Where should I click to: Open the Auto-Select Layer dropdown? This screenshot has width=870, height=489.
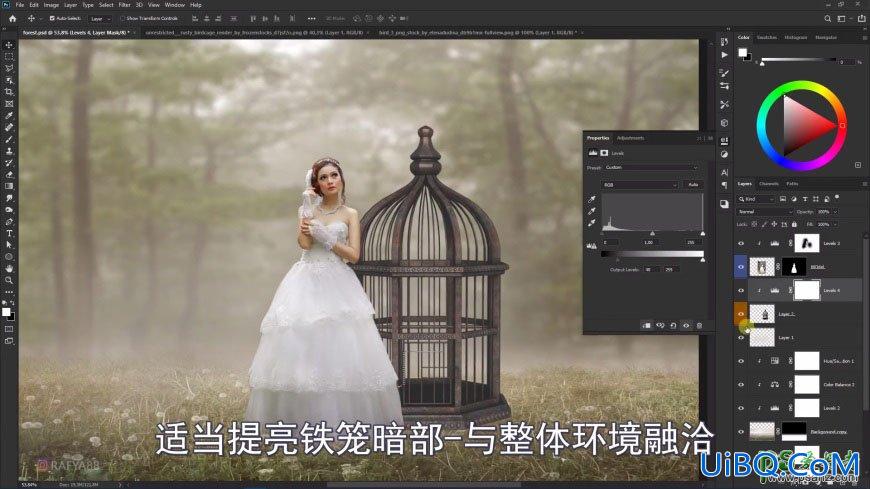[100, 18]
